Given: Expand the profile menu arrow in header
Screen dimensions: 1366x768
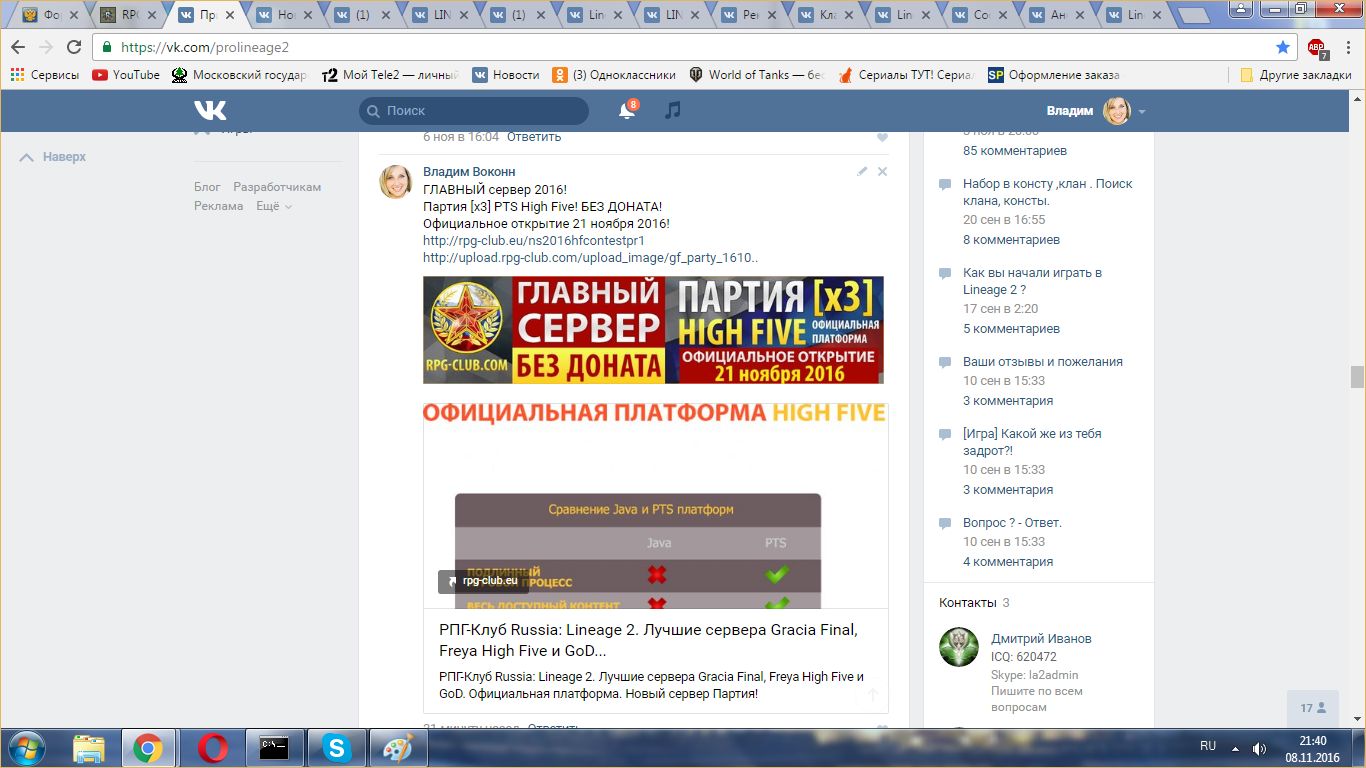Looking at the screenshot, I should 1142,111.
